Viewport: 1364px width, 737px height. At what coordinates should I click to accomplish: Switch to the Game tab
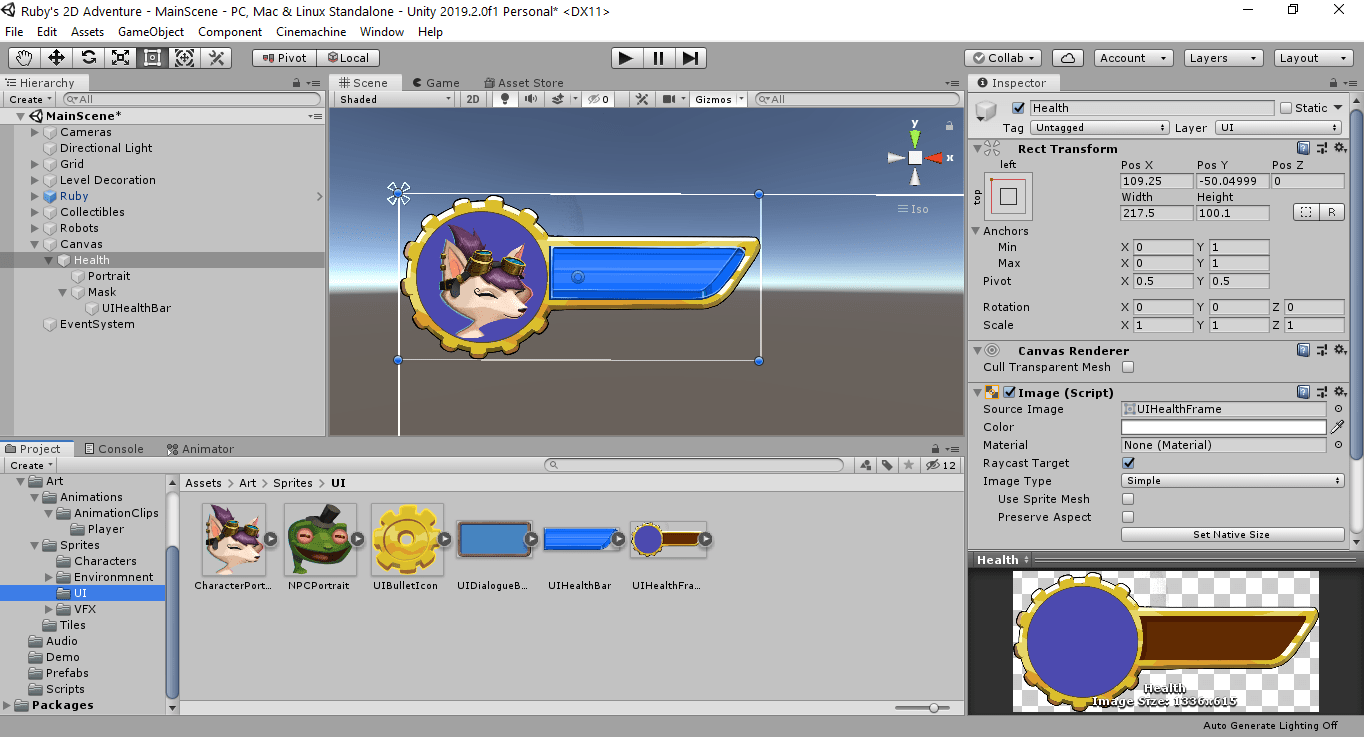435,83
